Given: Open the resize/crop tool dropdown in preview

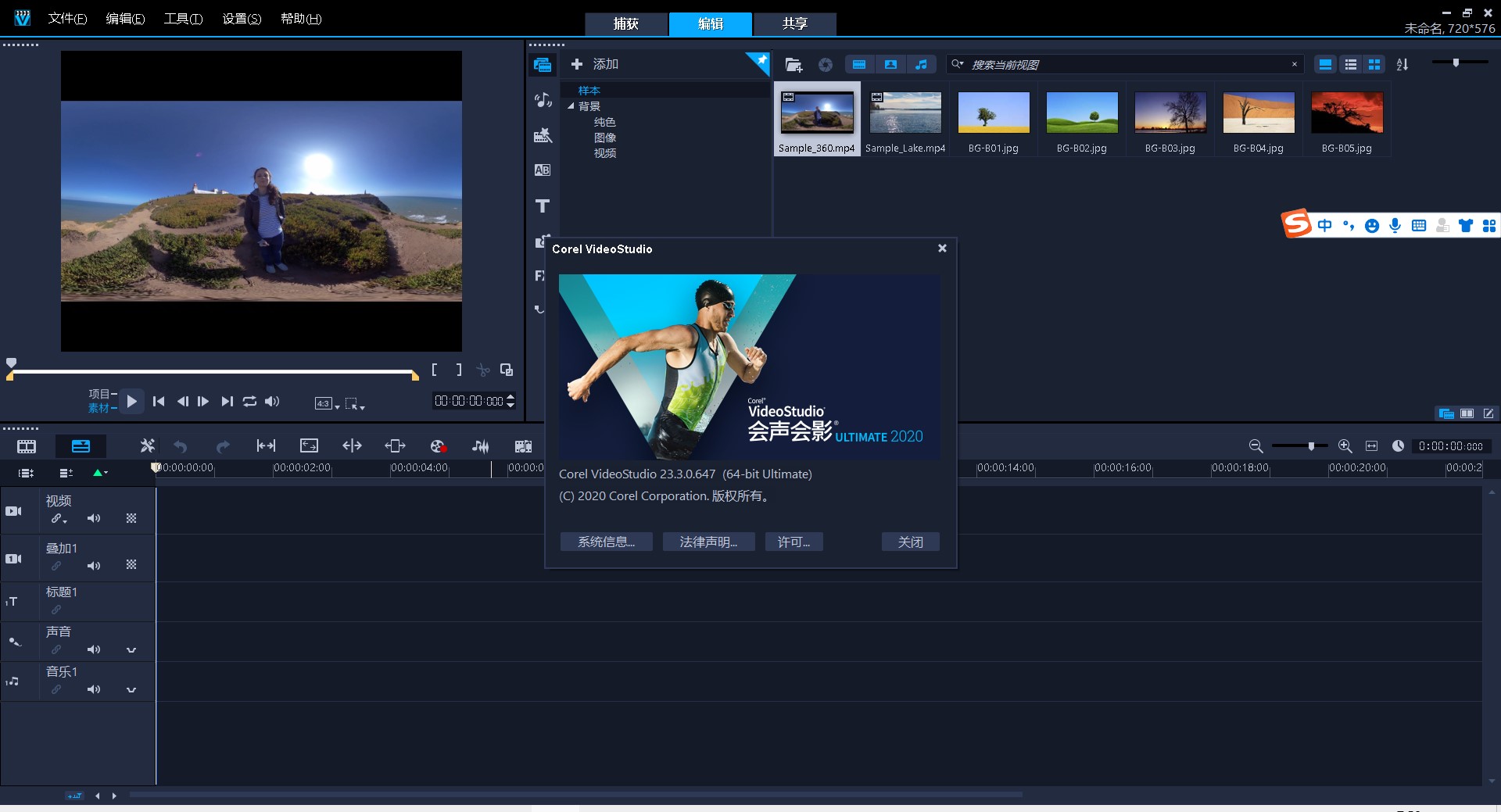Looking at the screenshot, I should 356,403.
